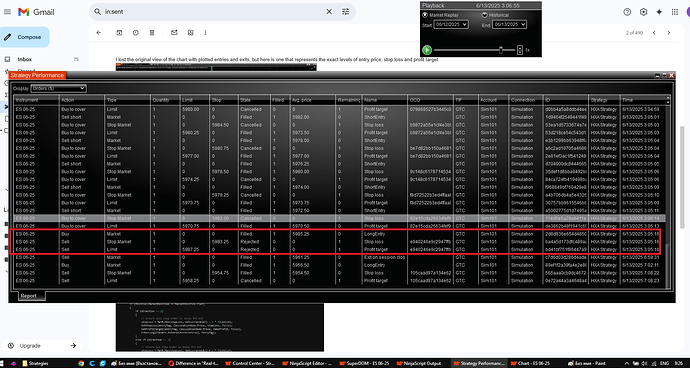This screenshot has width=690, height=368.
Task: Select the Historical radio button
Action: pyautogui.click(x=484, y=15)
